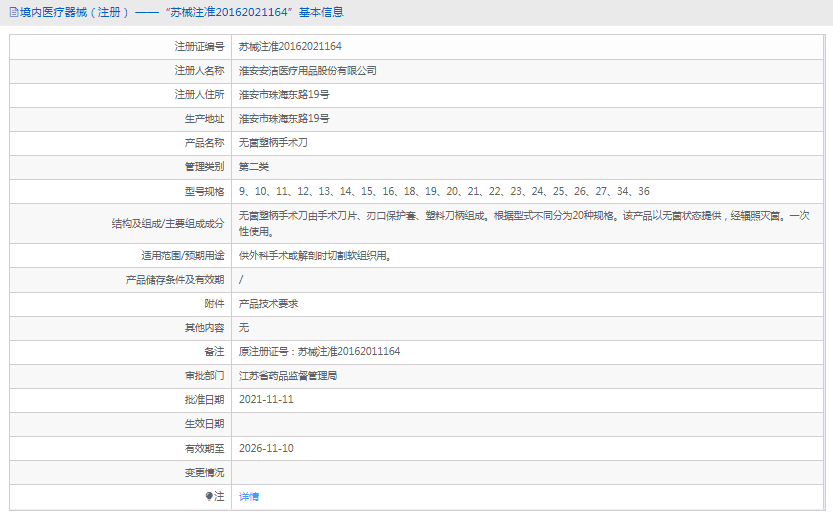Click the storage conditions slash value
Image resolution: width=833 pixels, height=519 pixels.
pyautogui.click(x=241, y=280)
